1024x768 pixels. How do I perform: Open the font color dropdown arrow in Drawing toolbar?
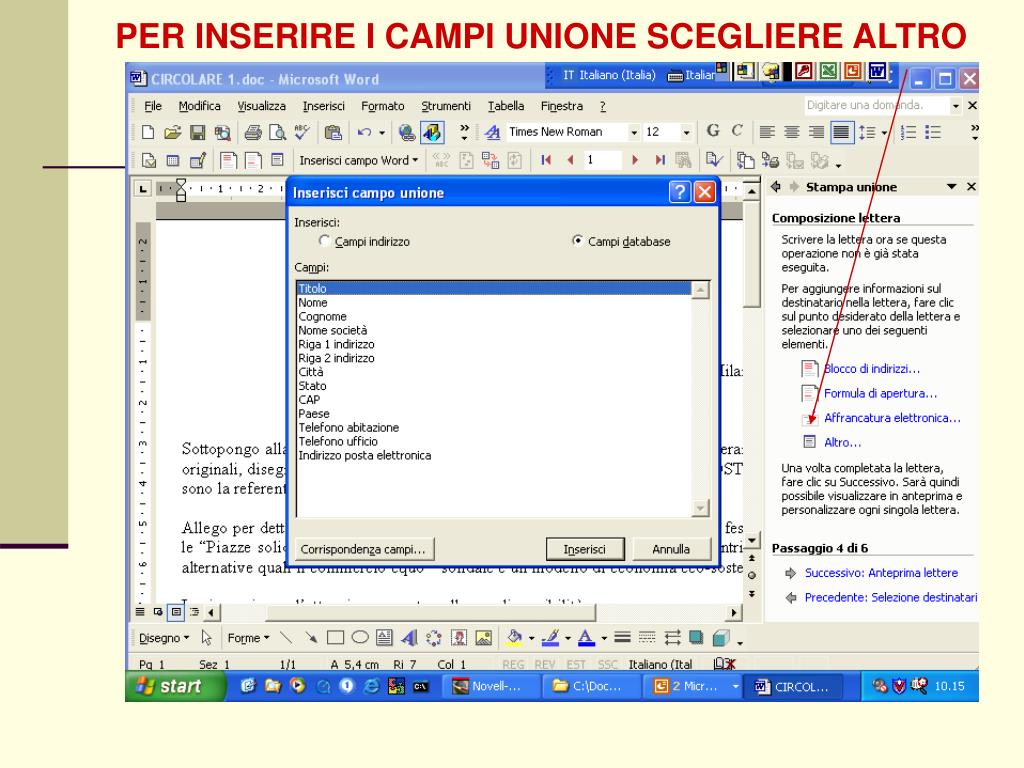[x=604, y=638]
